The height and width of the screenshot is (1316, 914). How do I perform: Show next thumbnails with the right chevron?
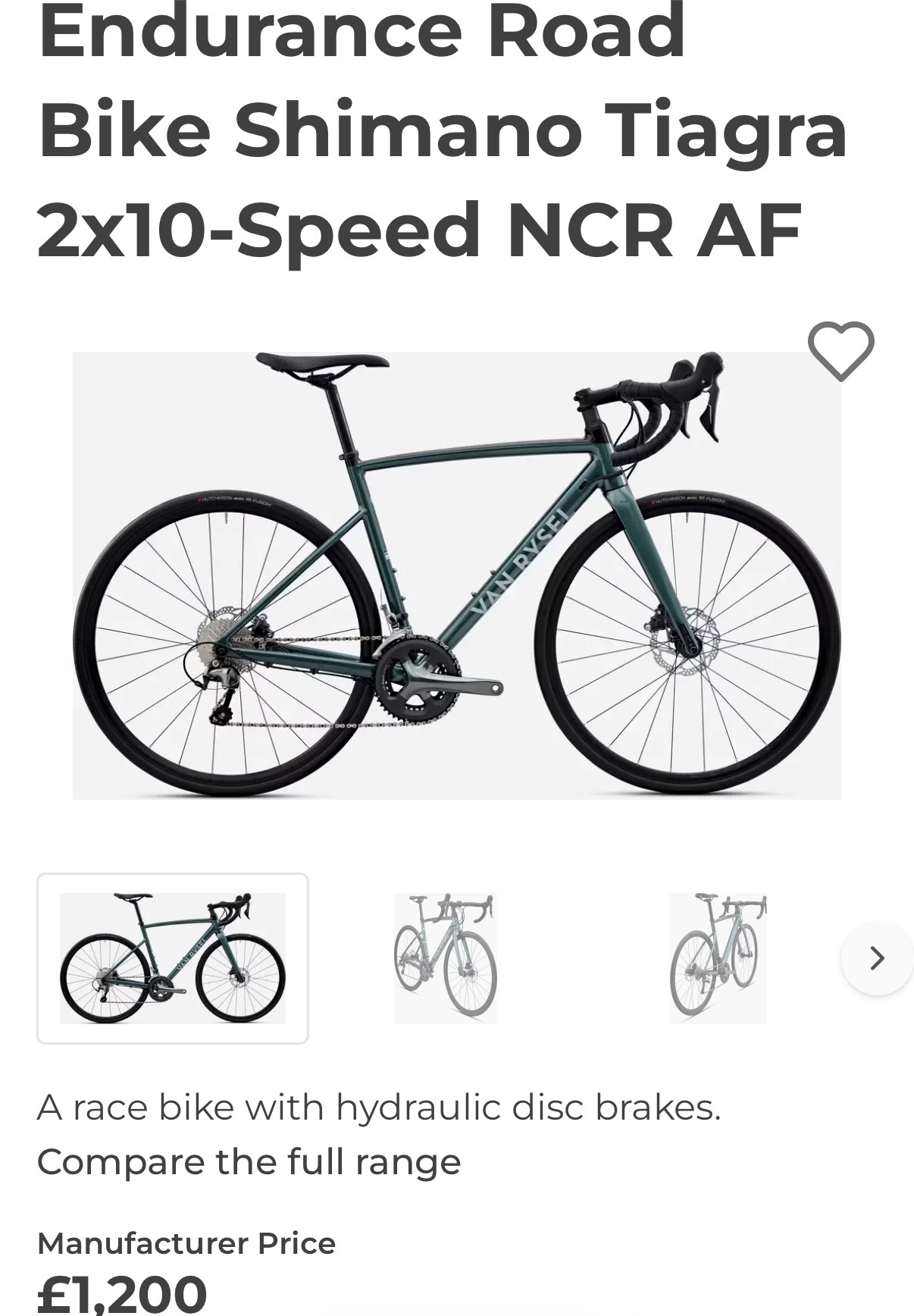pos(877,958)
